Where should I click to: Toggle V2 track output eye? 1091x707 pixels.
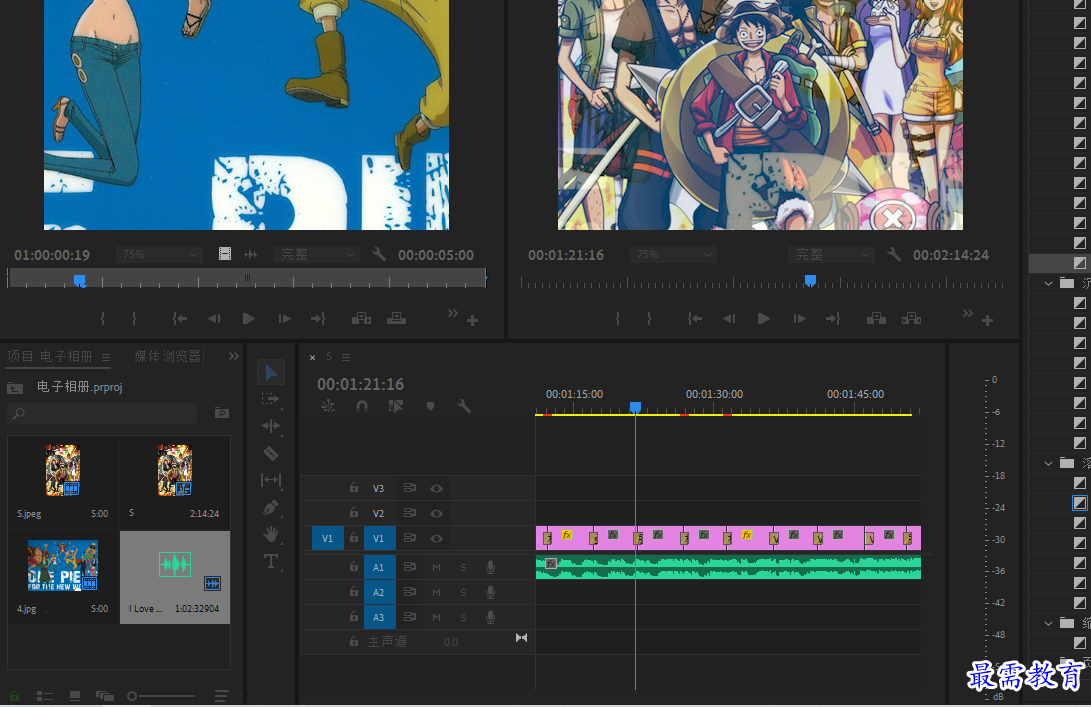pos(436,514)
